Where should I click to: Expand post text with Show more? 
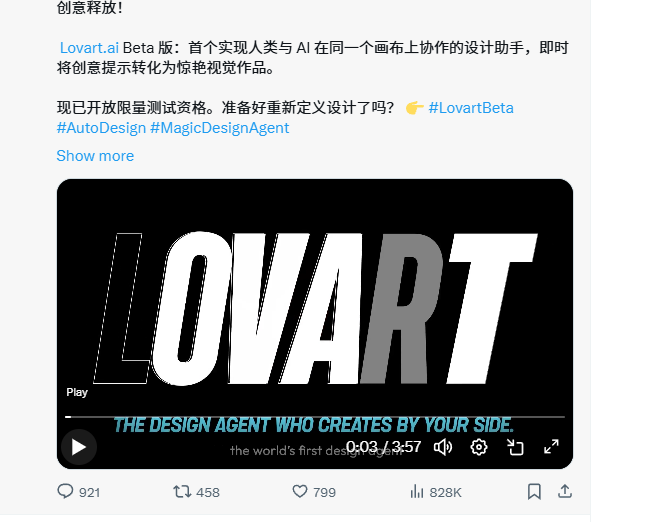click(x=95, y=156)
